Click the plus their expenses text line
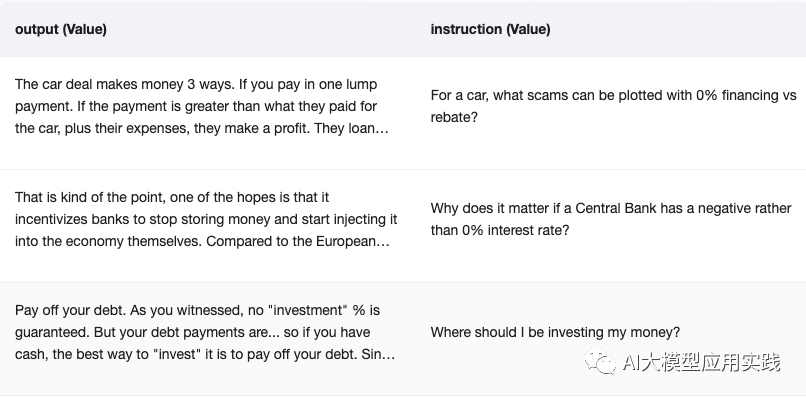The height and width of the screenshot is (397, 806). pyautogui.click(x=202, y=129)
